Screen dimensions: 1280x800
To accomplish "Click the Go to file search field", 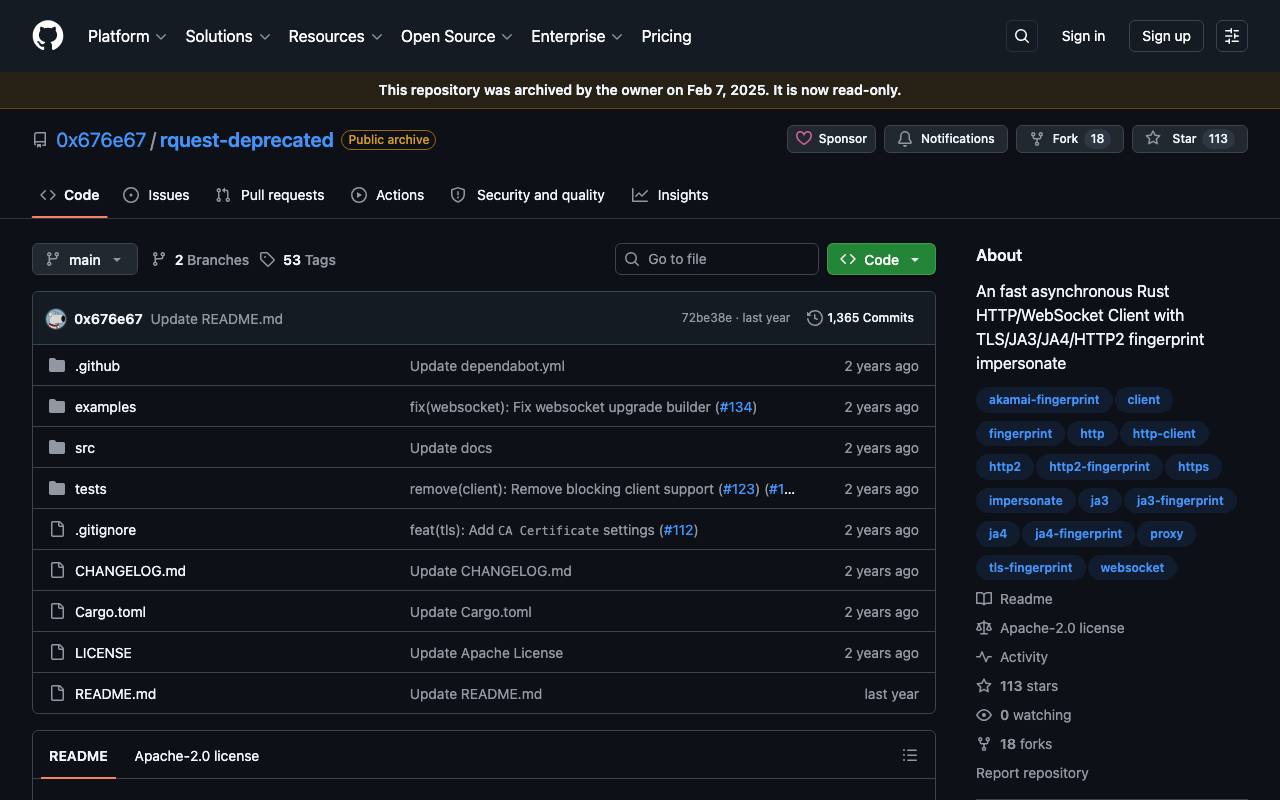I will [717, 259].
